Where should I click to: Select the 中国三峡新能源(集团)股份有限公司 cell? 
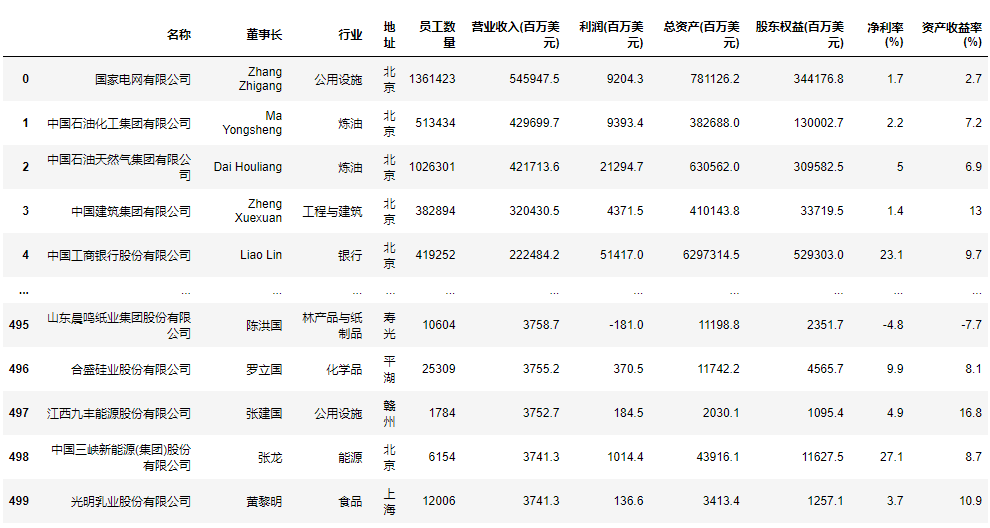click(x=121, y=457)
